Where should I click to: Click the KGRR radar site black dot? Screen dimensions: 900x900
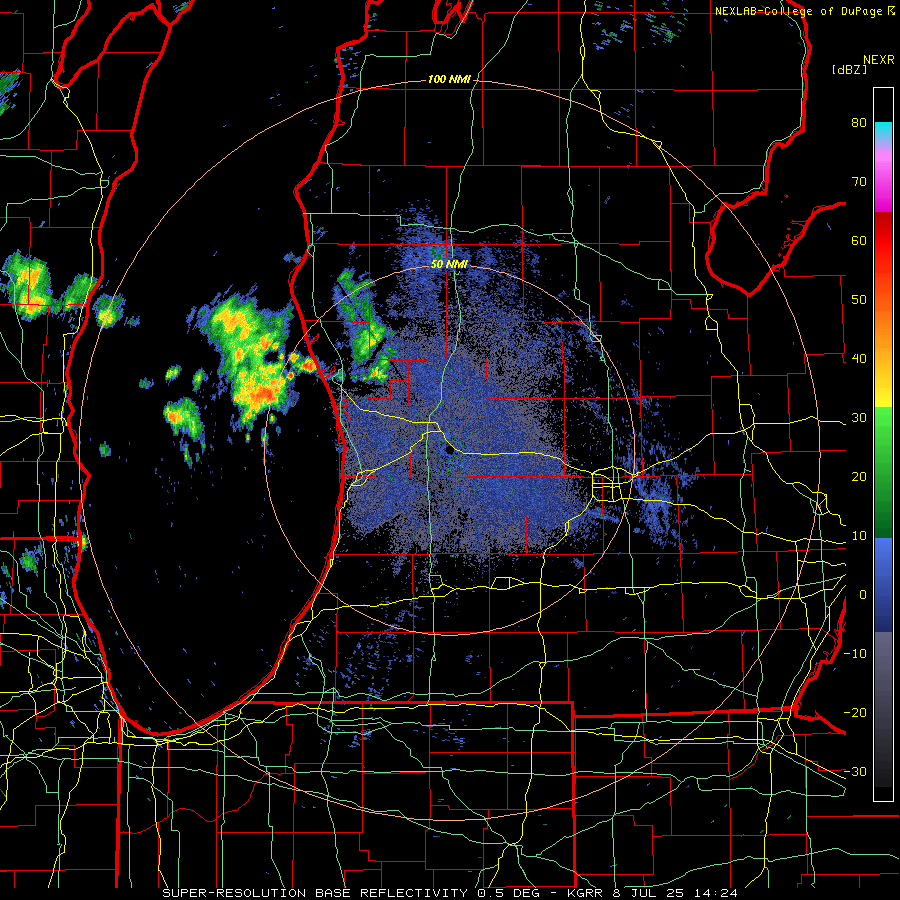(x=449, y=451)
